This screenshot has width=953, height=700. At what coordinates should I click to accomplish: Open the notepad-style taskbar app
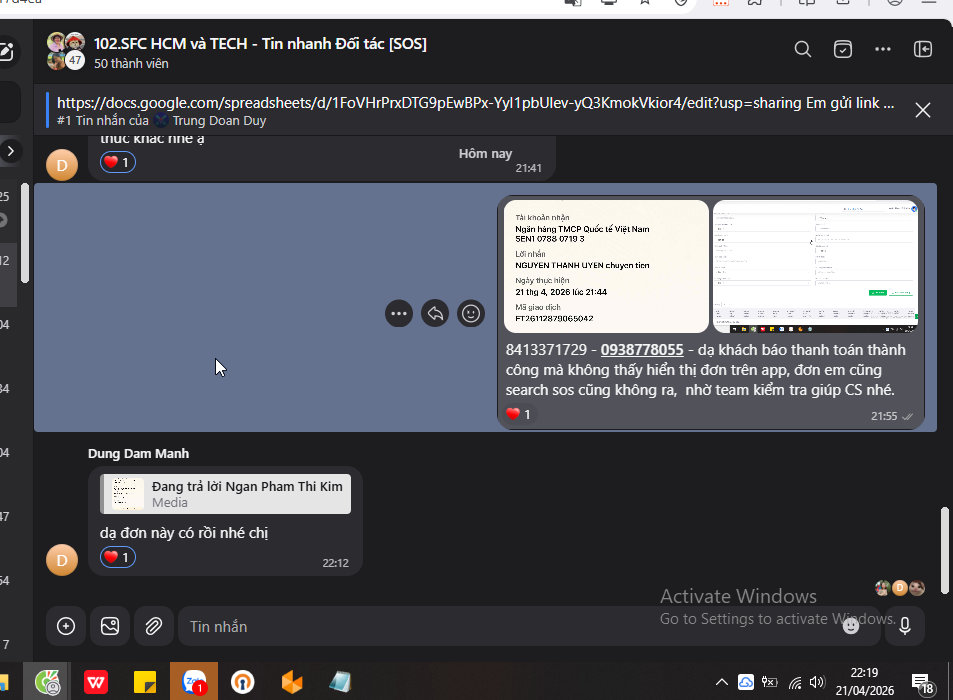(x=340, y=682)
